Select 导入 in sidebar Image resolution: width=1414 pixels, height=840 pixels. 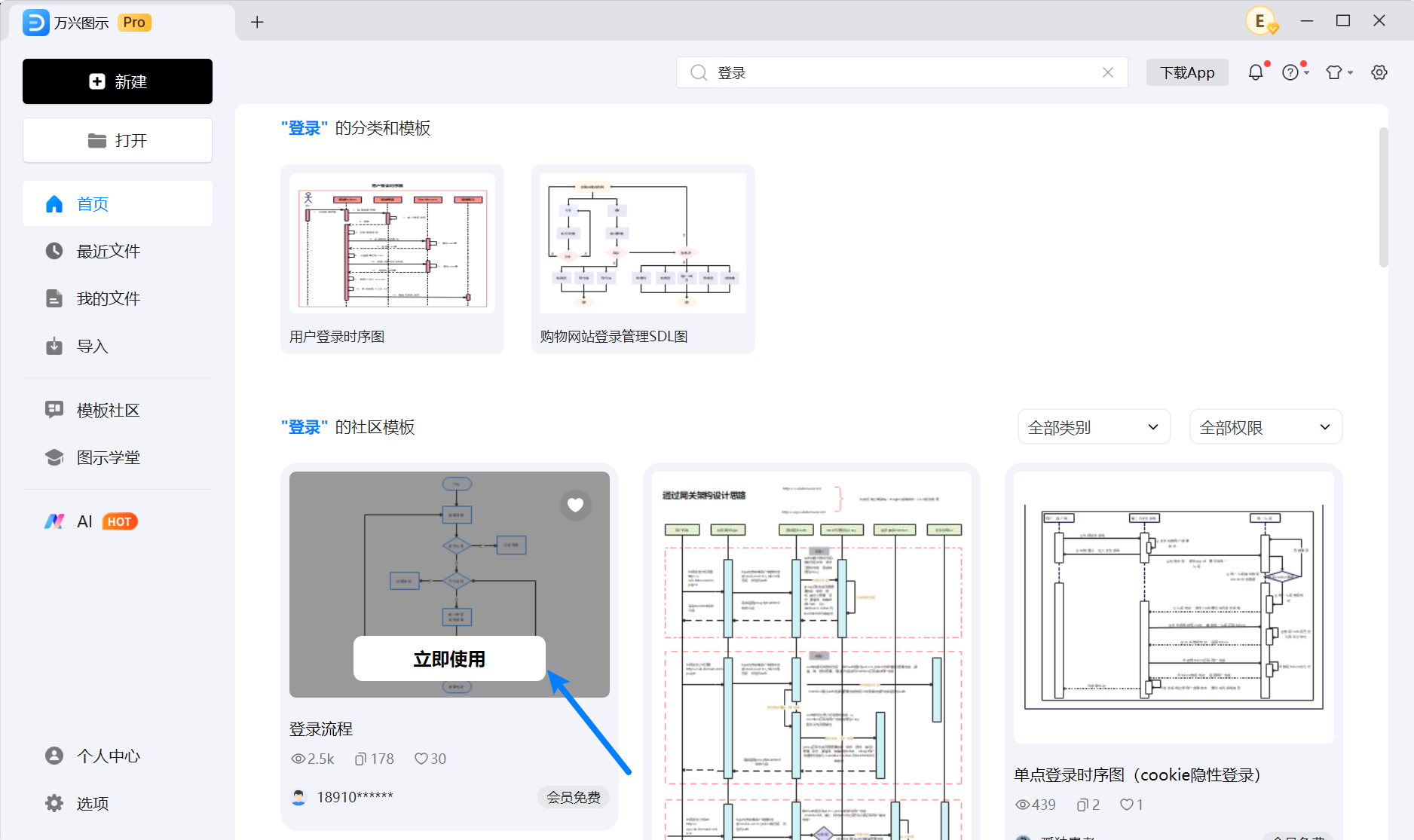coord(118,346)
